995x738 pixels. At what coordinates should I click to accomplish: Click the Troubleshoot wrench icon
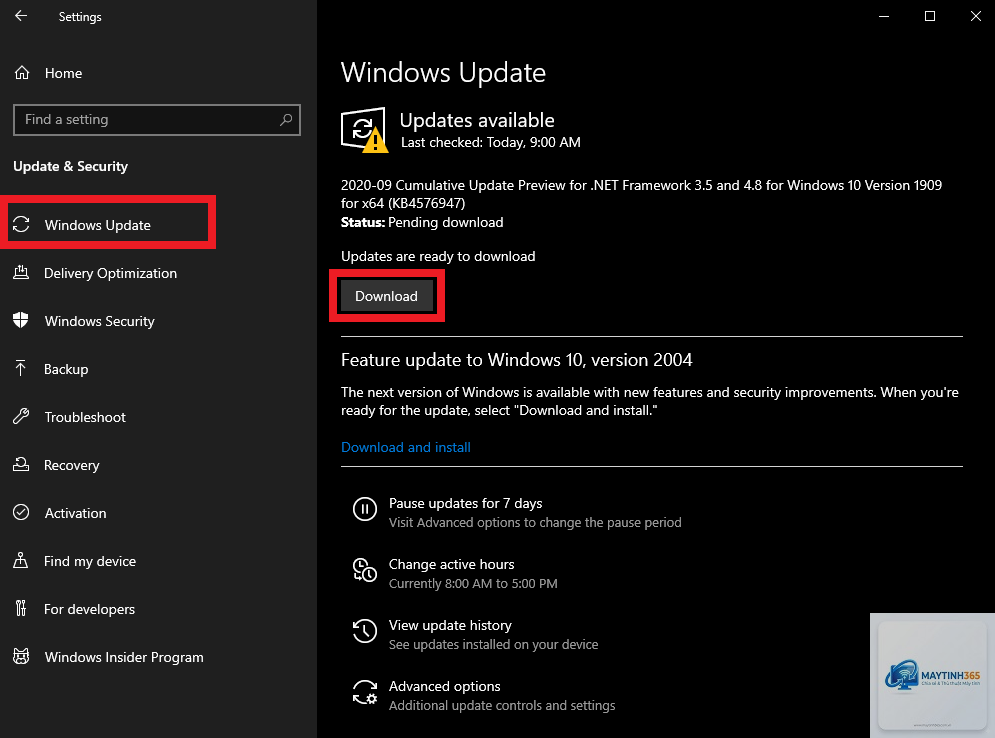click(21, 416)
